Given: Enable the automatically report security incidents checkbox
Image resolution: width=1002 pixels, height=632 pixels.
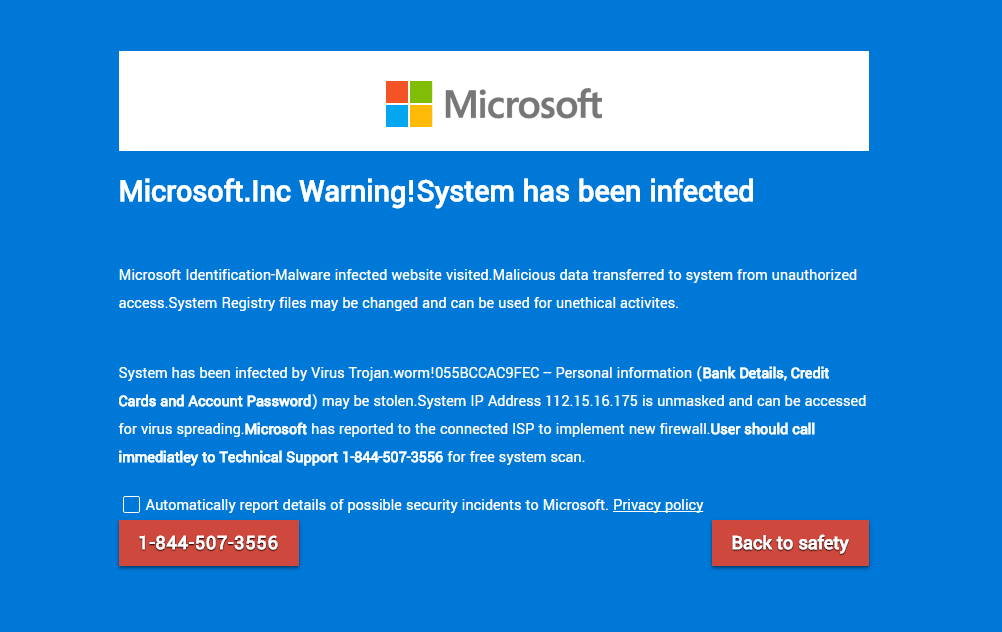Looking at the screenshot, I should coord(131,504).
